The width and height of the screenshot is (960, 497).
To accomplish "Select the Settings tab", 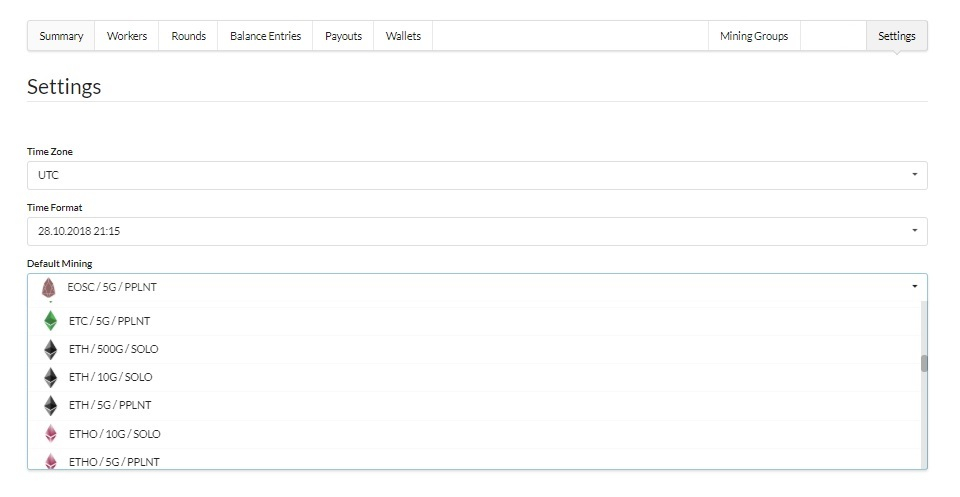I will point(897,36).
